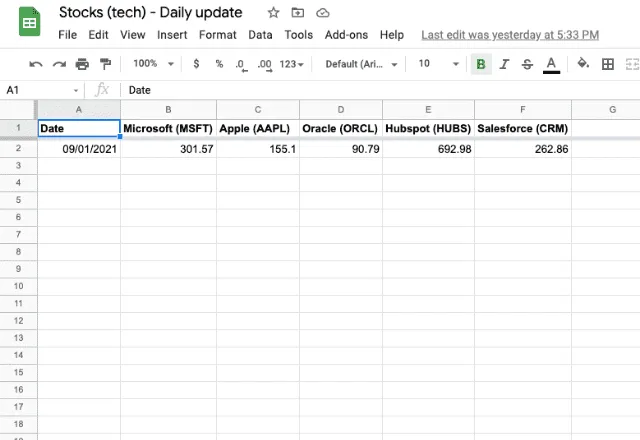
Task: Open the last edit history link
Action: point(510,35)
